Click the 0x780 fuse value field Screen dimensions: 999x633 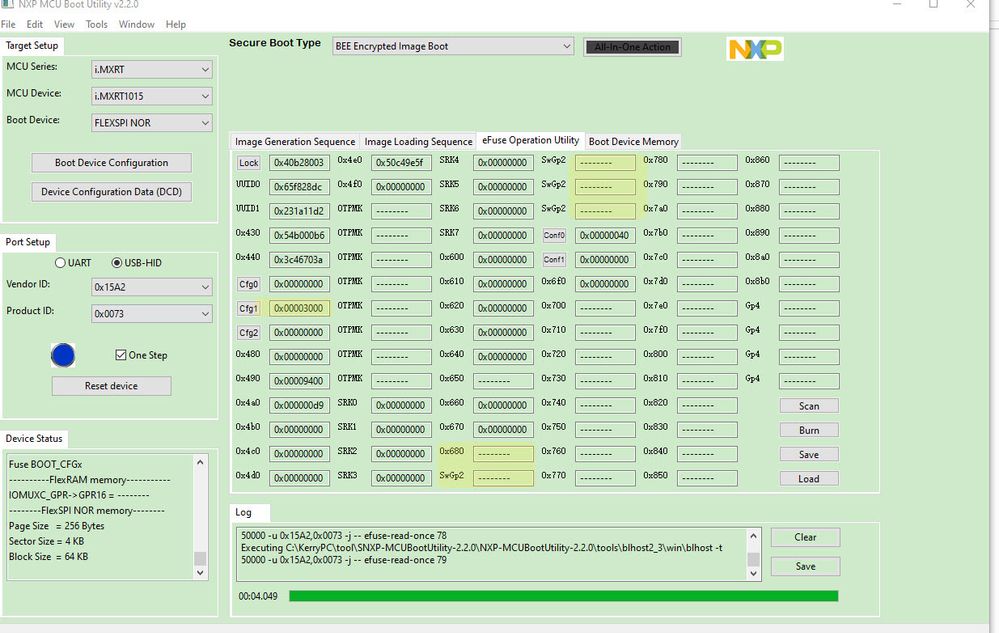click(707, 162)
